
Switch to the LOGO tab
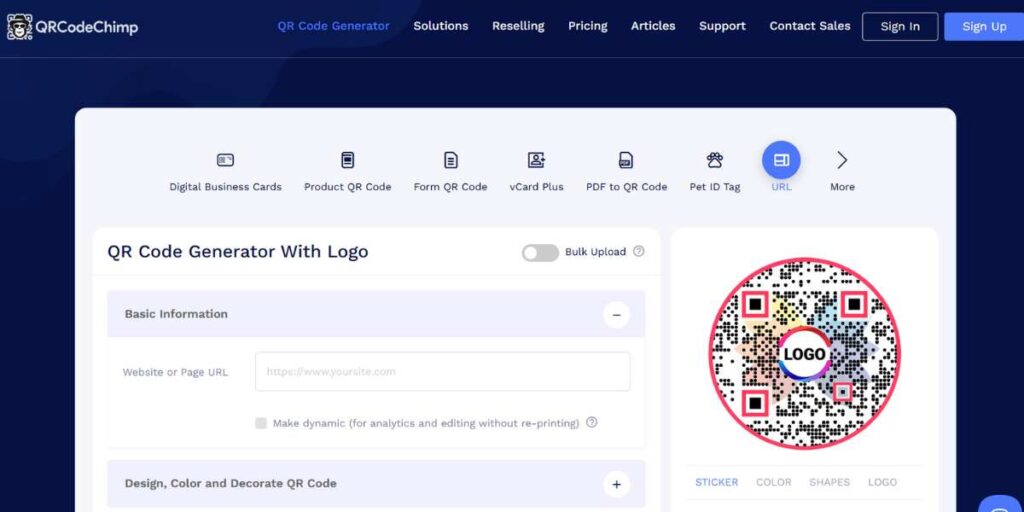882,482
